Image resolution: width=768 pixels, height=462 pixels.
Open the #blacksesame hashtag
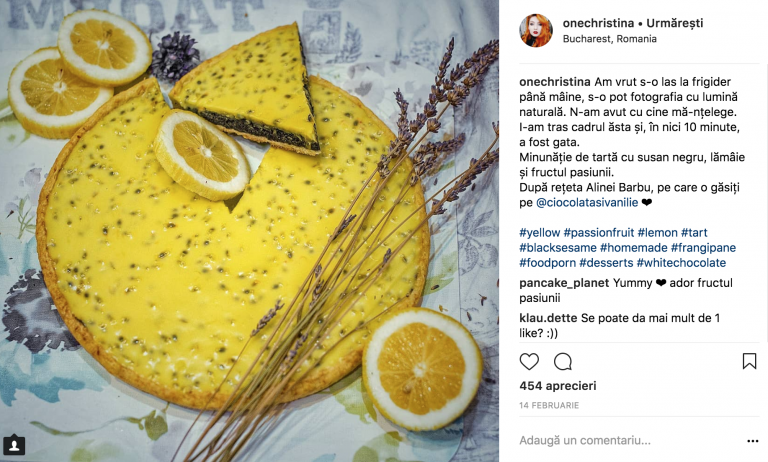pos(557,248)
